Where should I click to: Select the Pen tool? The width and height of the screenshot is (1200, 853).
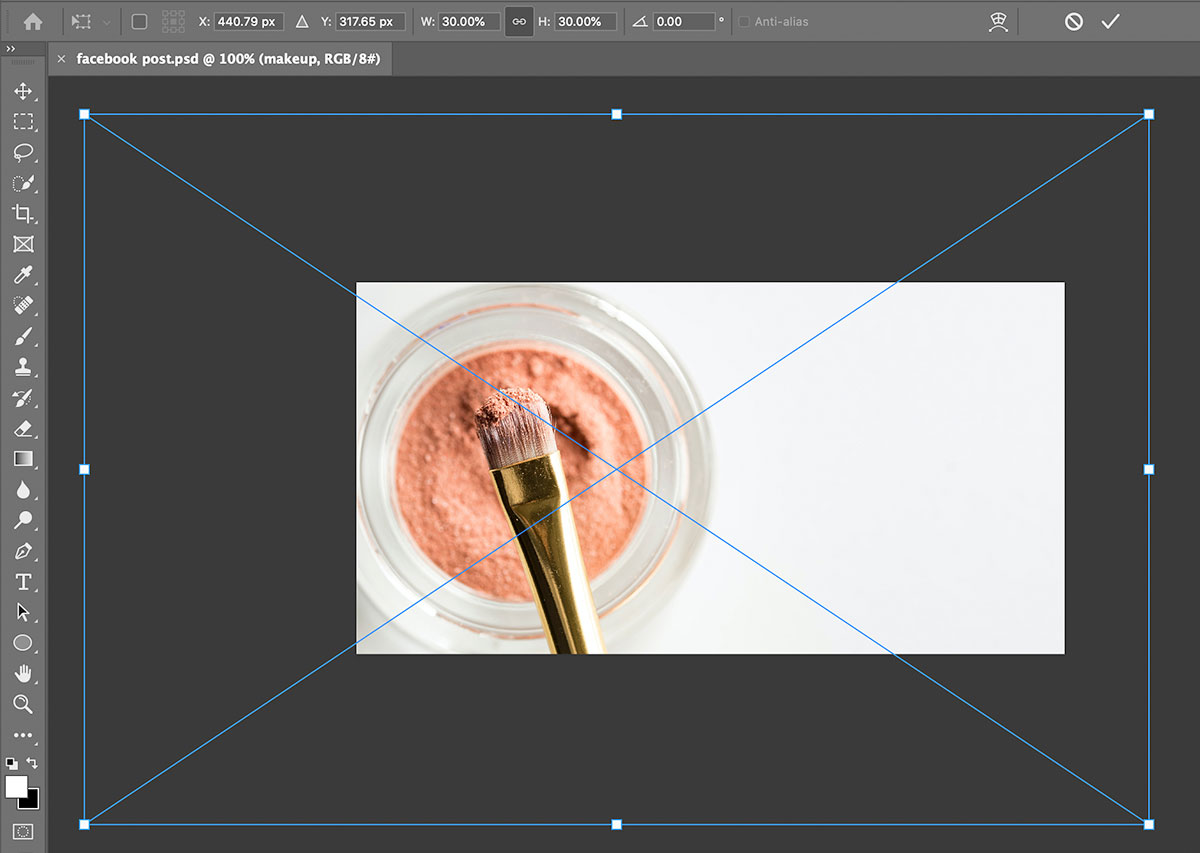(22, 551)
